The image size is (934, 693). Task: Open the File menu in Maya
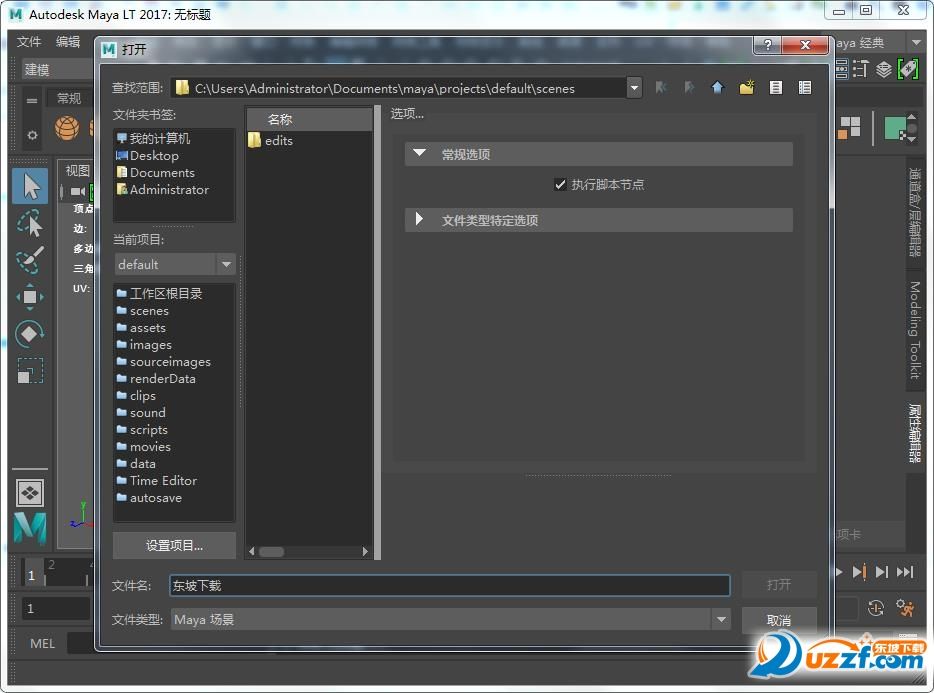[x=29, y=42]
